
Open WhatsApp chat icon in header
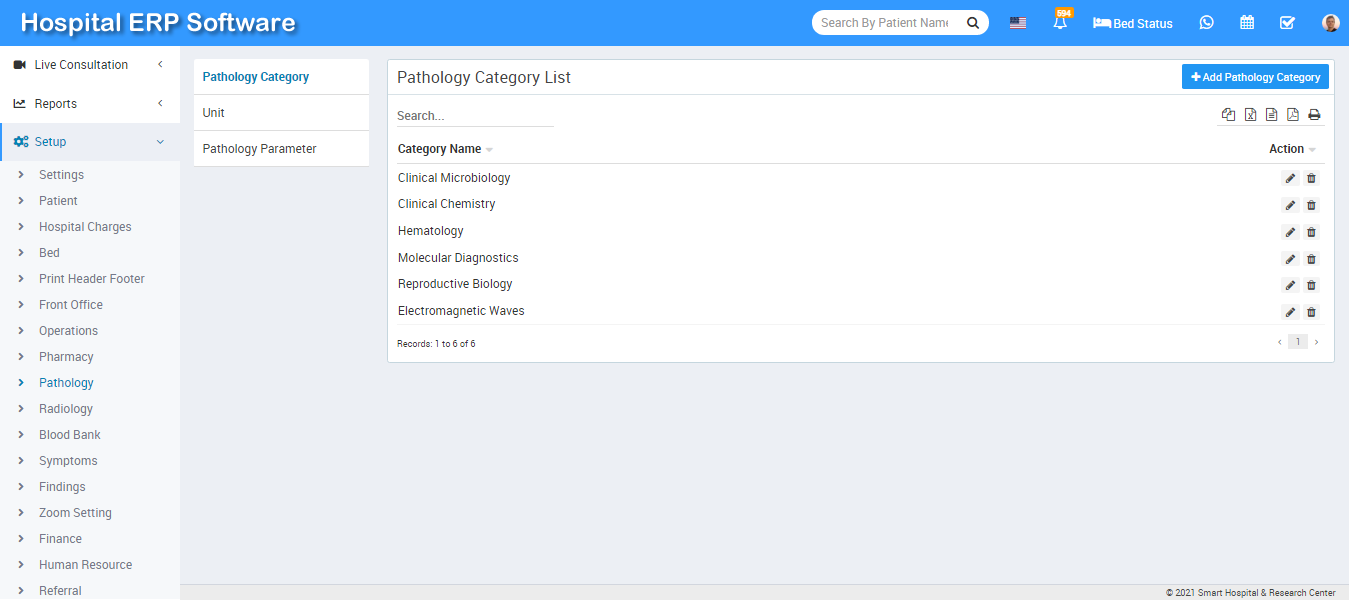coord(1207,23)
